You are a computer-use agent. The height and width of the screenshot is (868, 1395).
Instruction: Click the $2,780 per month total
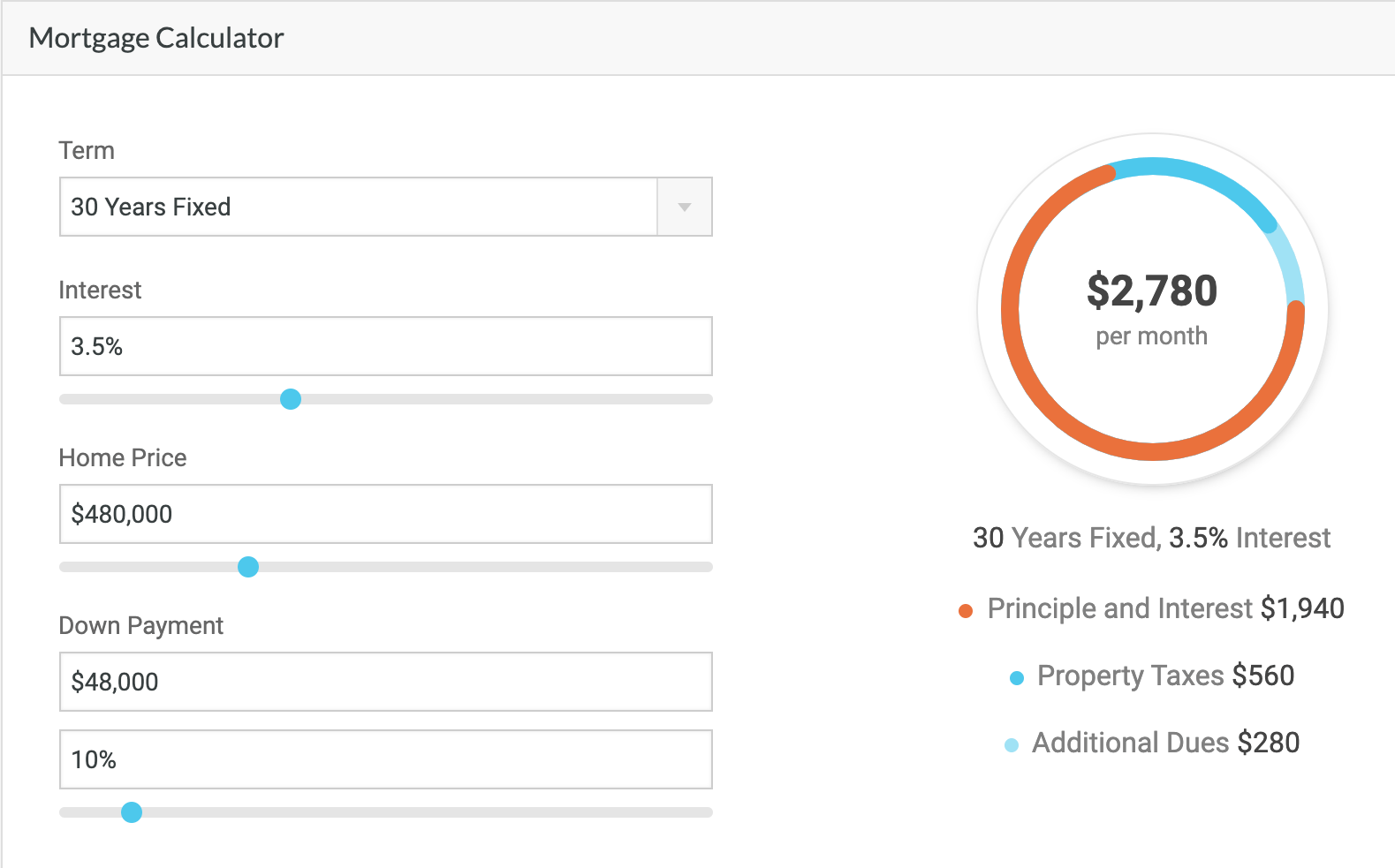(1152, 291)
